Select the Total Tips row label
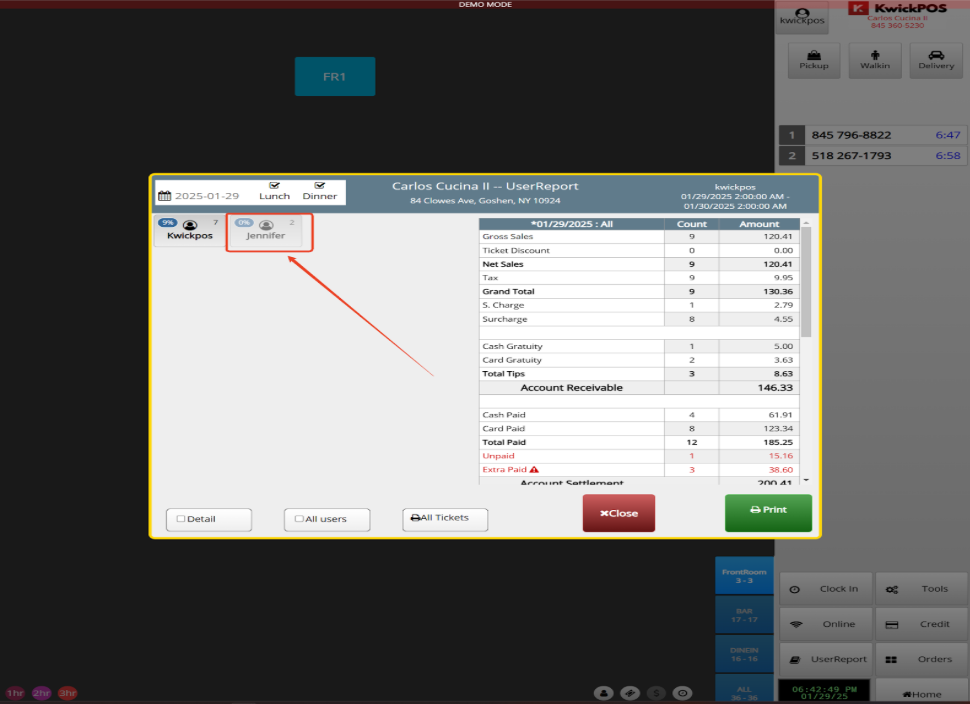 (x=504, y=374)
